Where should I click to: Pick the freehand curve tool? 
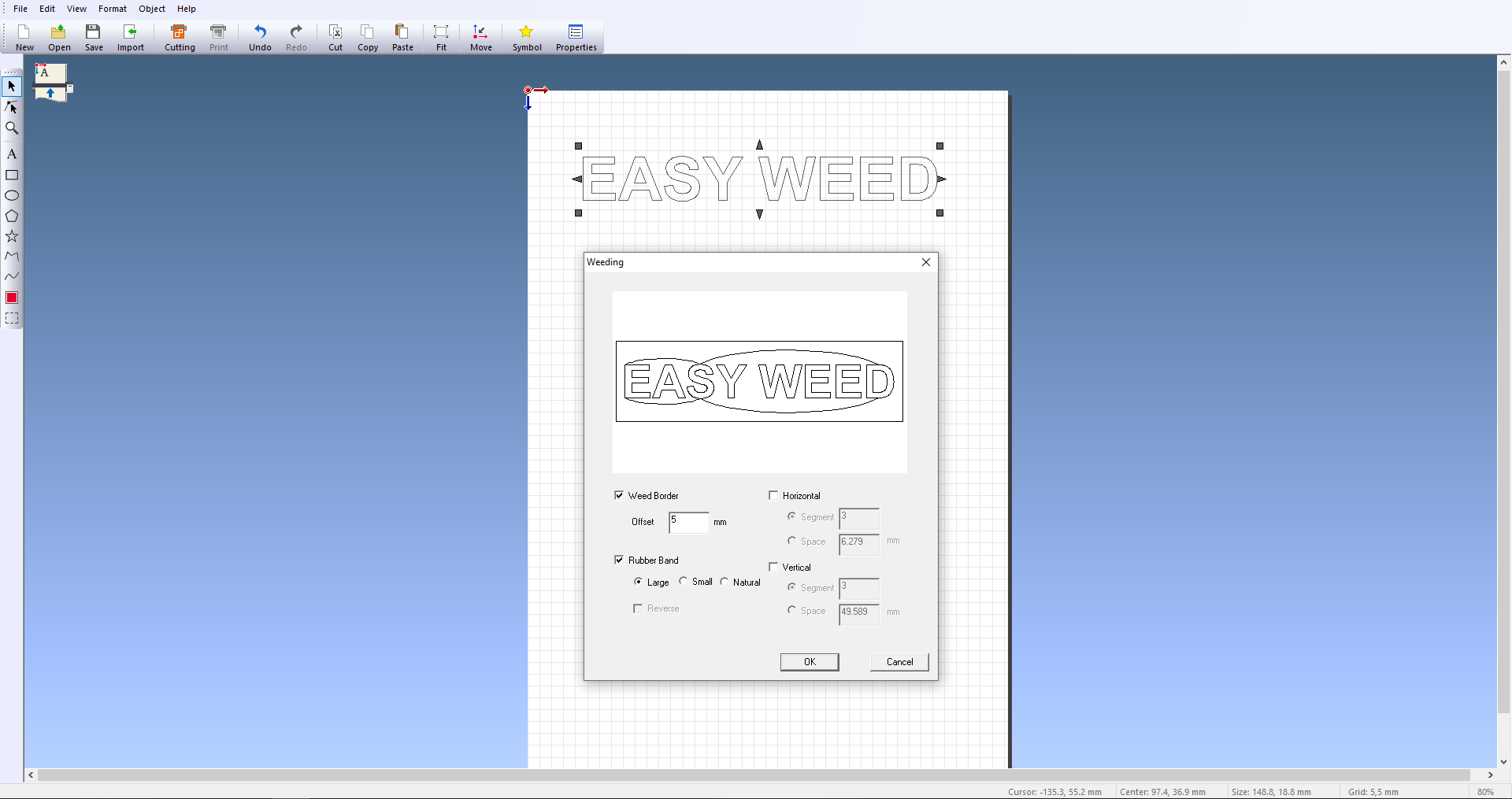(x=12, y=276)
